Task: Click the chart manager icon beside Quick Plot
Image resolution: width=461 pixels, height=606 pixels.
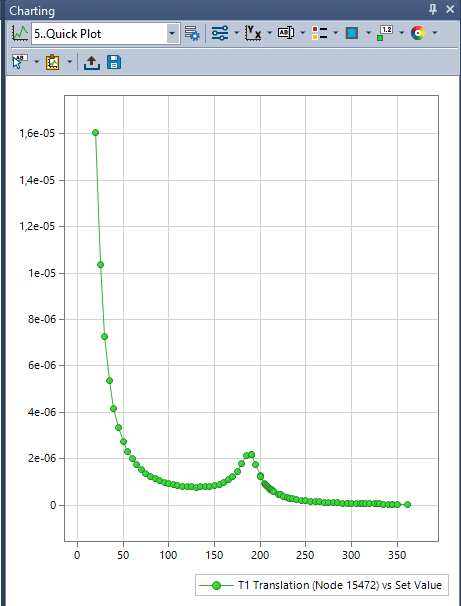Action: click(x=20, y=34)
